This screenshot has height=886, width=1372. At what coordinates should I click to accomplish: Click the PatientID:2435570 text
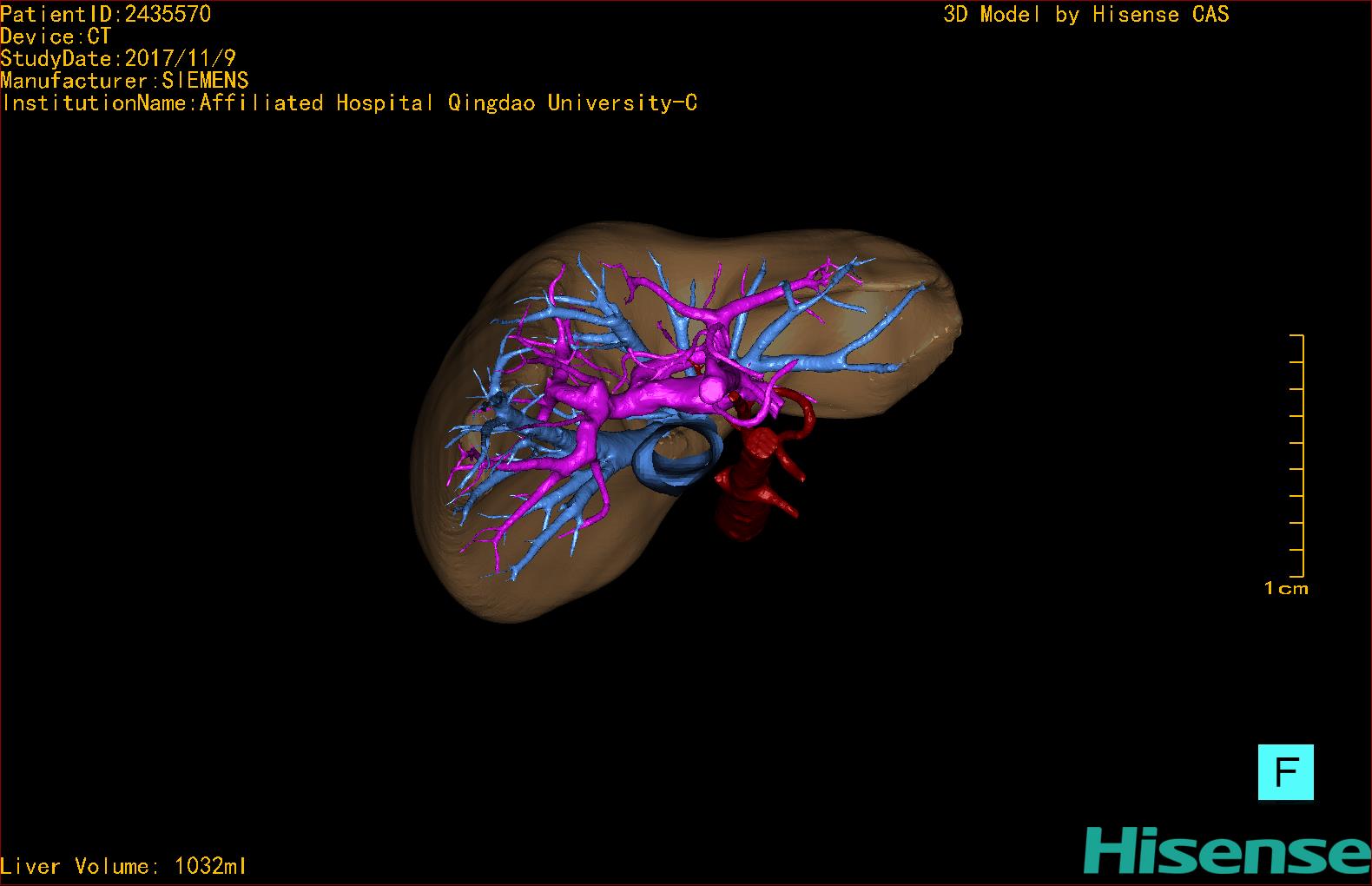click(x=106, y=14)
